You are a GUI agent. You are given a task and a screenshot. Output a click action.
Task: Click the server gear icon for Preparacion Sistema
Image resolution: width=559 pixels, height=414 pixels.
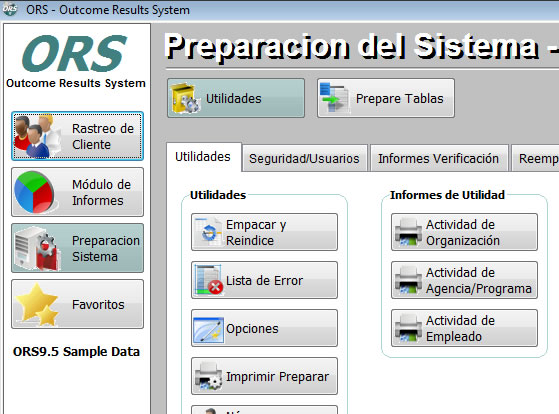point(36,248)
